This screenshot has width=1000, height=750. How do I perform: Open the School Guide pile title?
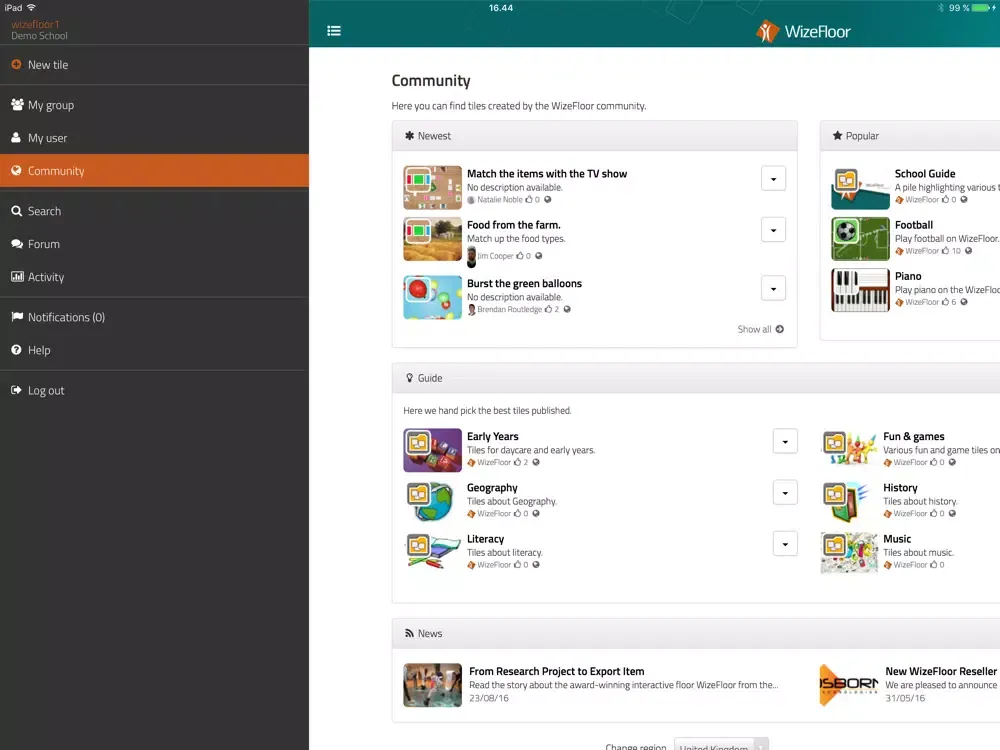pyautogui.click(x=925, y=173)
